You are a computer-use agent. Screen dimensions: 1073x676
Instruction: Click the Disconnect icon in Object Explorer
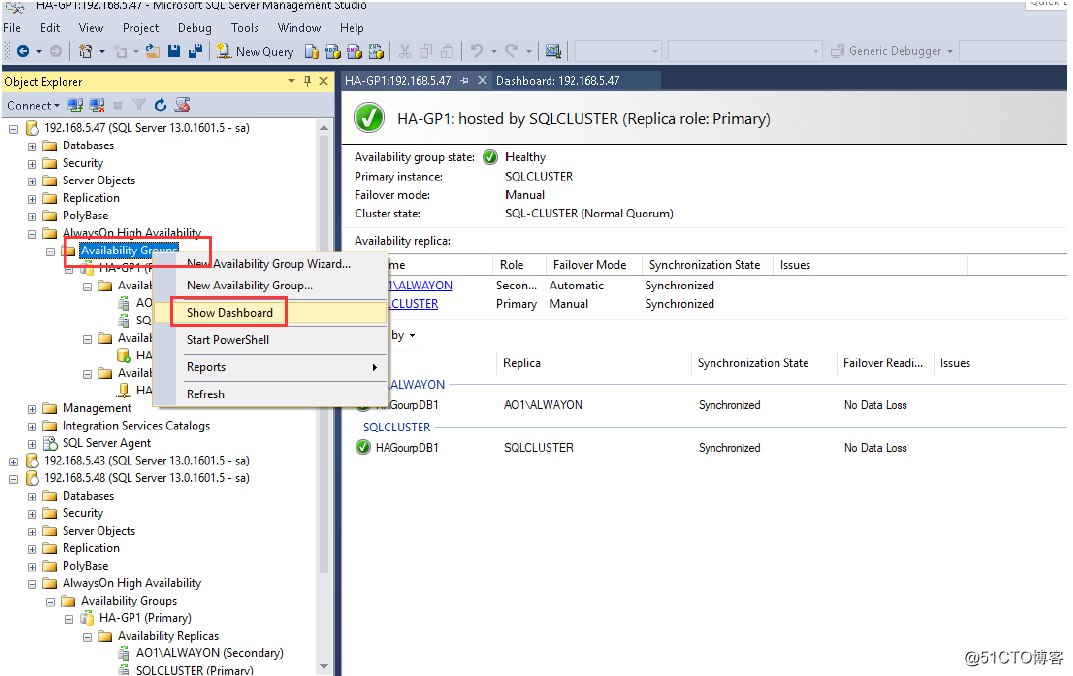pyautogui.click(x=96, y=105)
